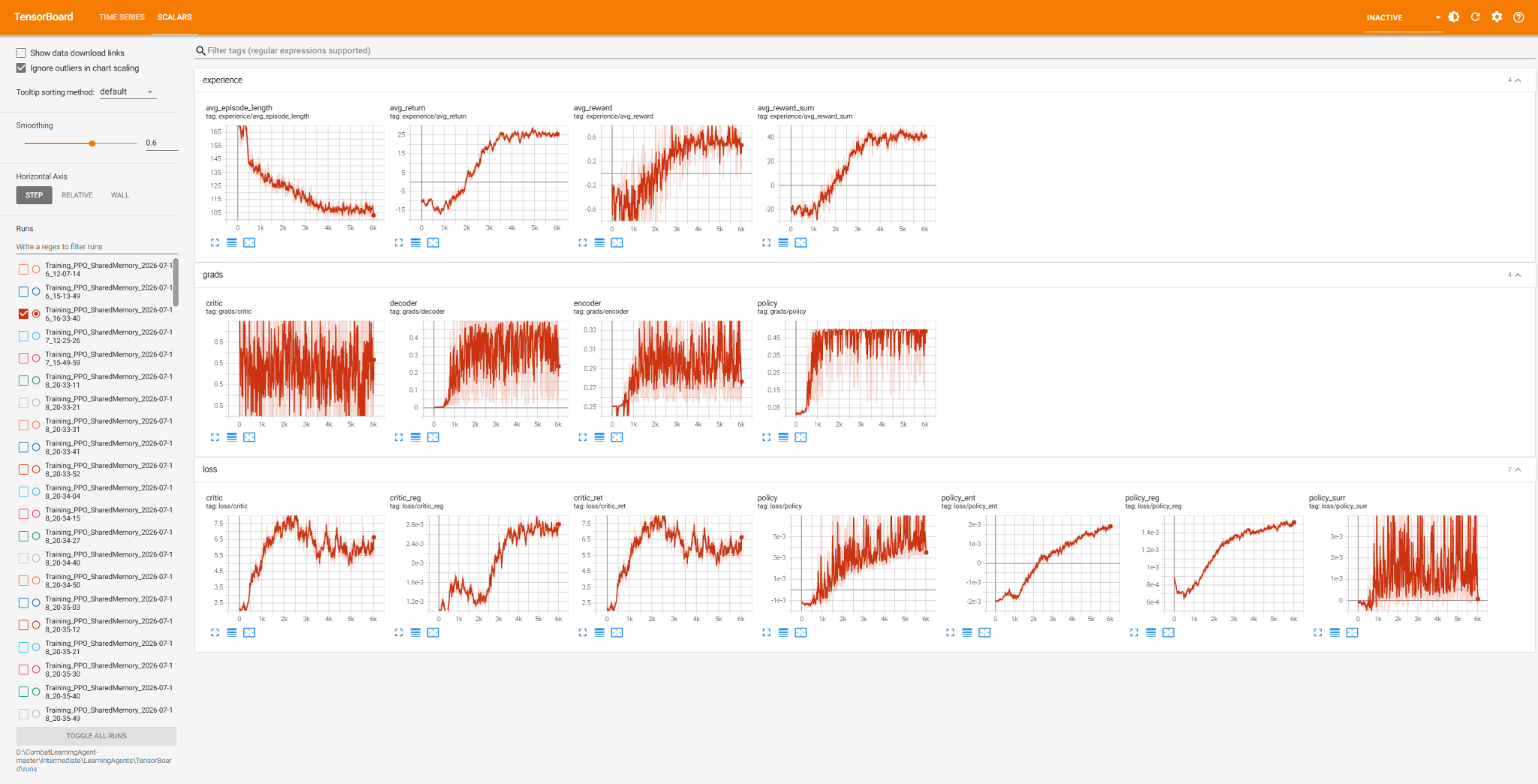Click the TensorBoard logo title
This screenshot has width=1538, height=784.
[x=44, y=17]
